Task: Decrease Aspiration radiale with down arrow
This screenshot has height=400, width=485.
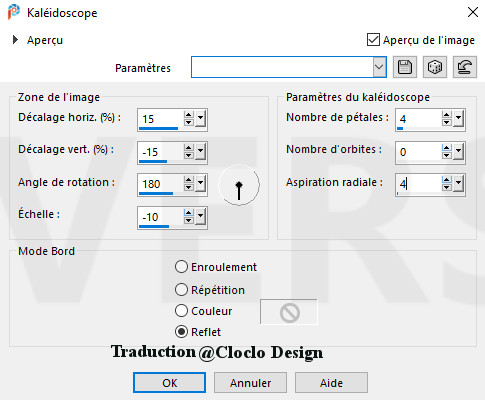Action: coord(447,187)
